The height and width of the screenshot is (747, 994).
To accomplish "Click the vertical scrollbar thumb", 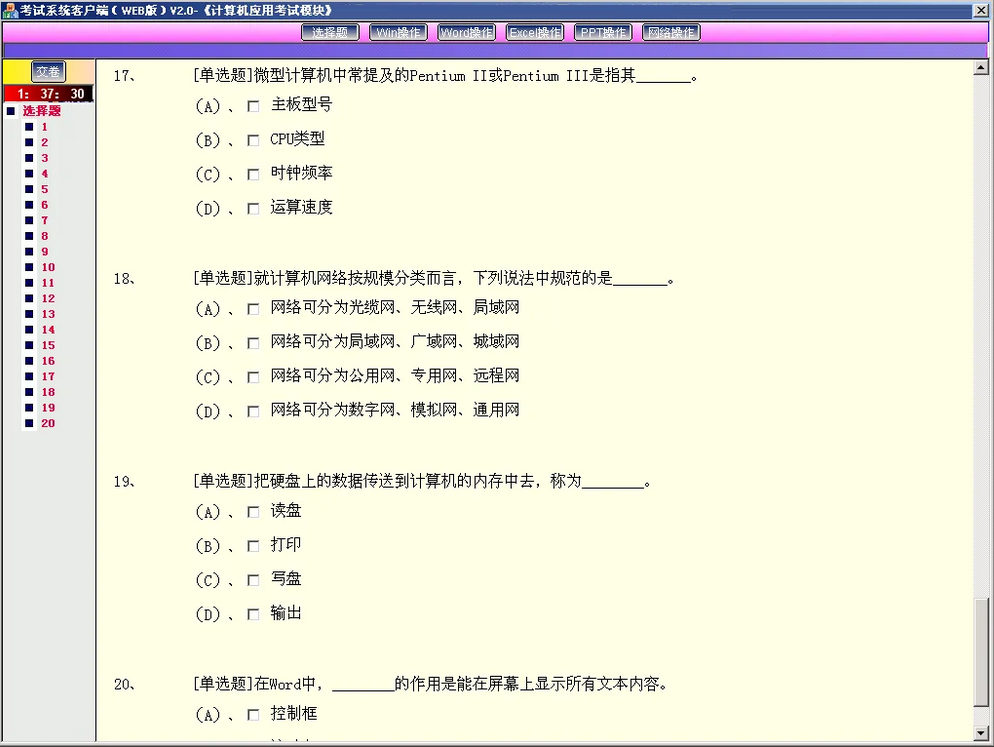I will tap(981, 653).
